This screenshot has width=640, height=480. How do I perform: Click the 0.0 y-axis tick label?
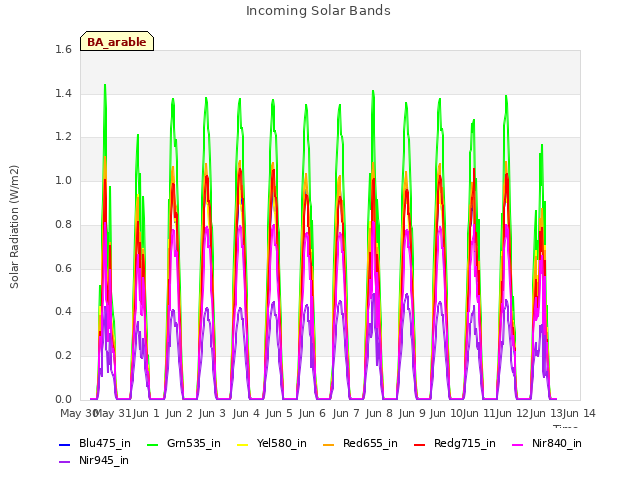tap(63, 399)
